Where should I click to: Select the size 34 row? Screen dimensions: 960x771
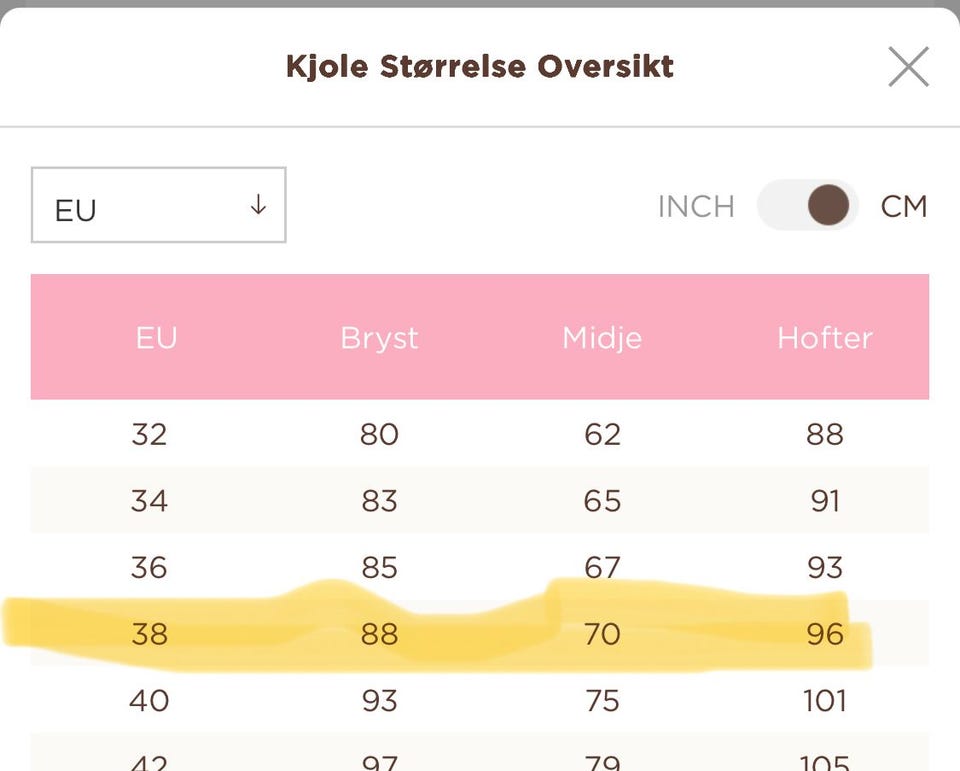click(x=149, y=500)
